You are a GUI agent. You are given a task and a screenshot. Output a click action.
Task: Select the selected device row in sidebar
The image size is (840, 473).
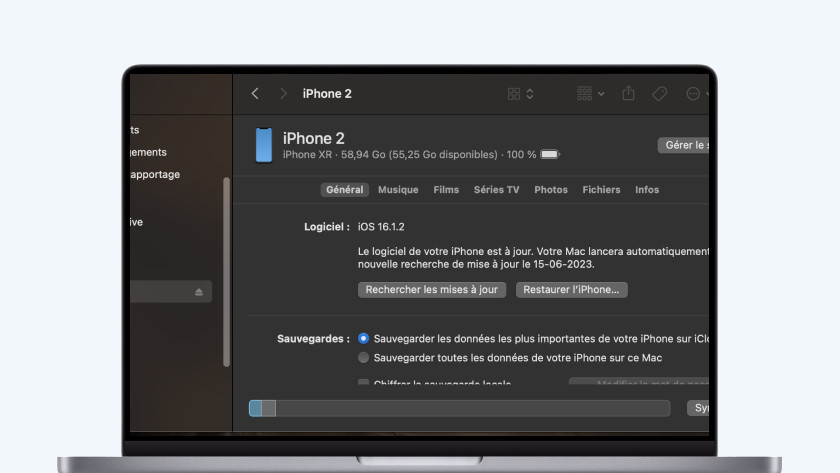[171, 292]
